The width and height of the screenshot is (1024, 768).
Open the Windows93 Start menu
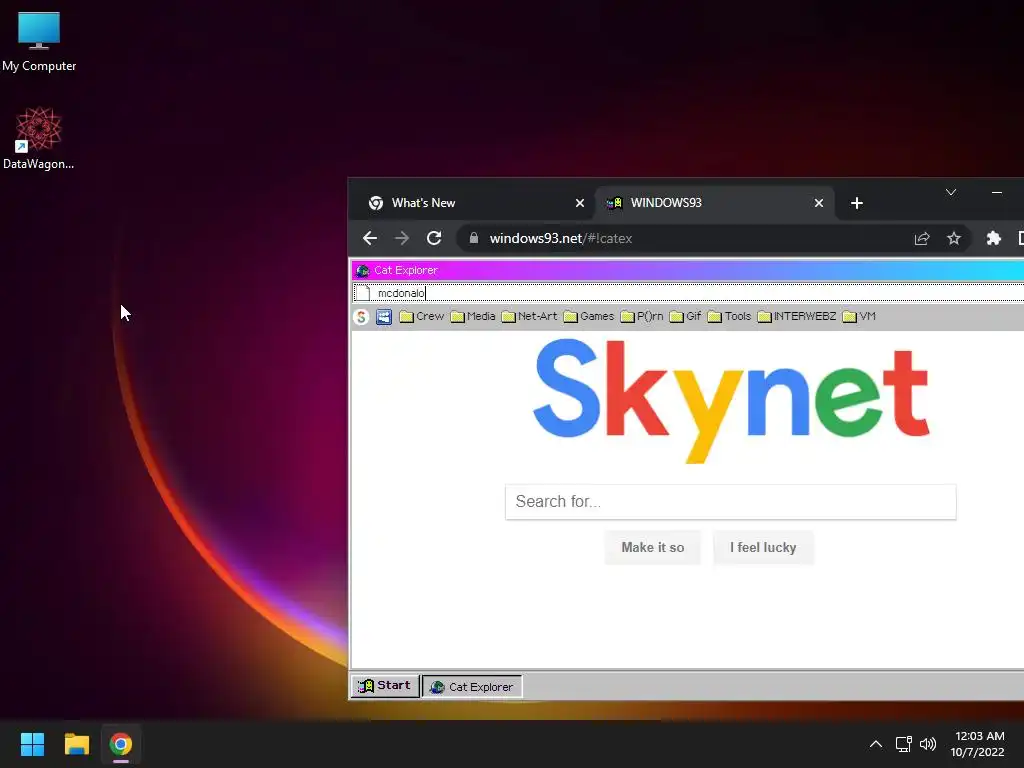[x=385, y=686]
